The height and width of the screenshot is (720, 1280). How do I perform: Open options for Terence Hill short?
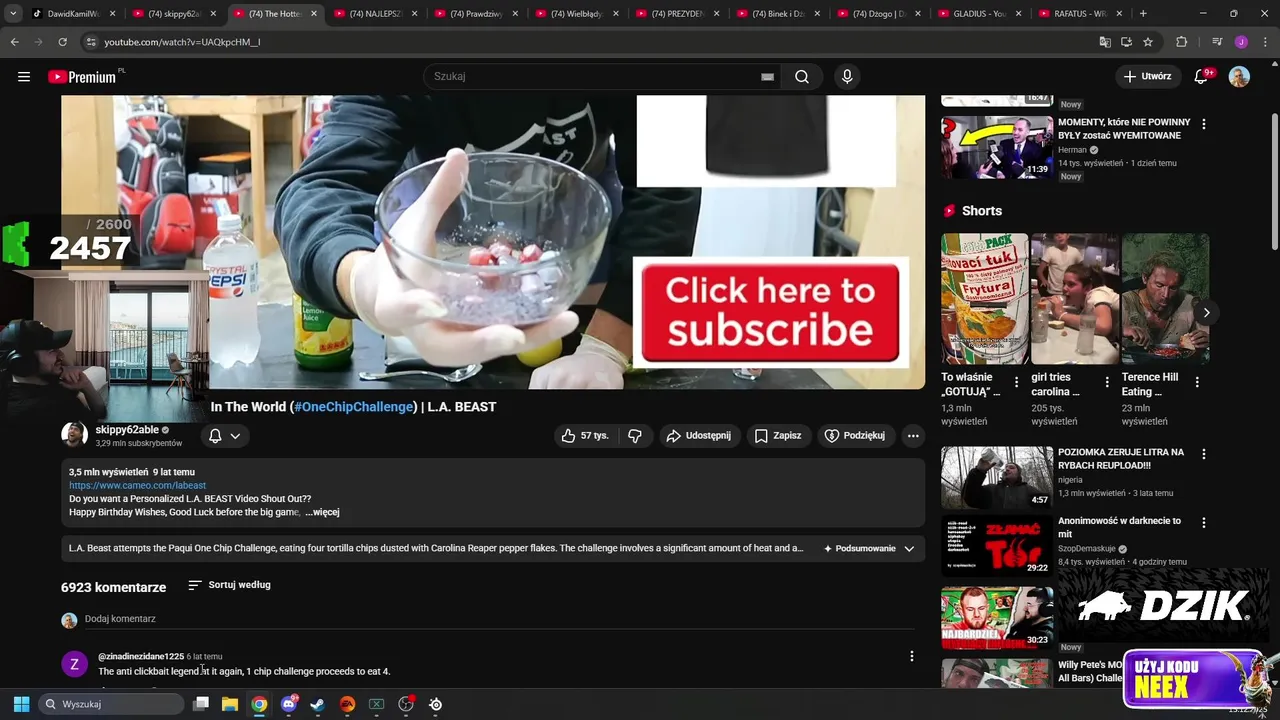pyautogui.click(x=1197, y=382)
